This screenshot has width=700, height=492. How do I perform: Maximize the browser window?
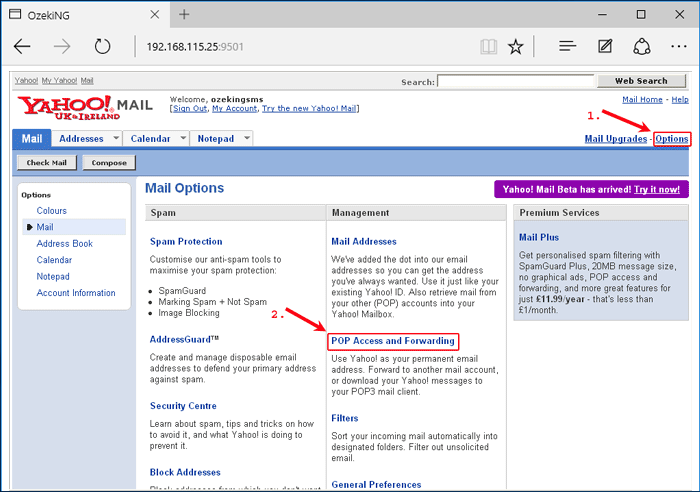pyautogui.click(x=641, y=15)
